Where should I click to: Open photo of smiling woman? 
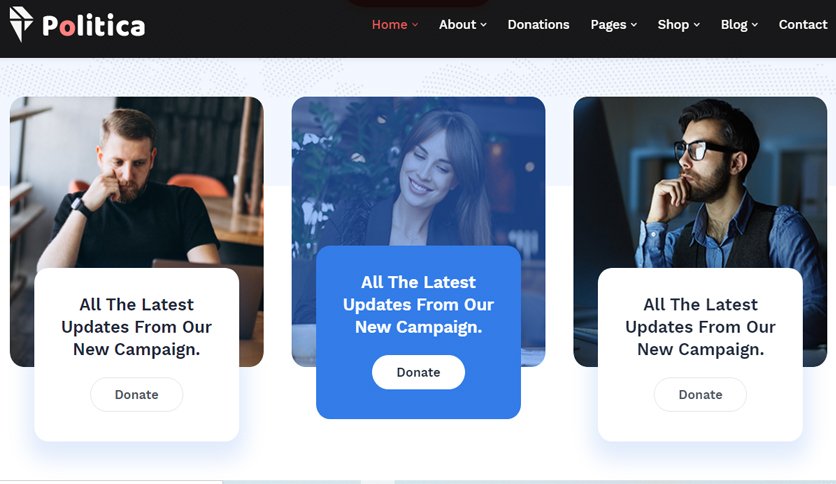point(418,171)
